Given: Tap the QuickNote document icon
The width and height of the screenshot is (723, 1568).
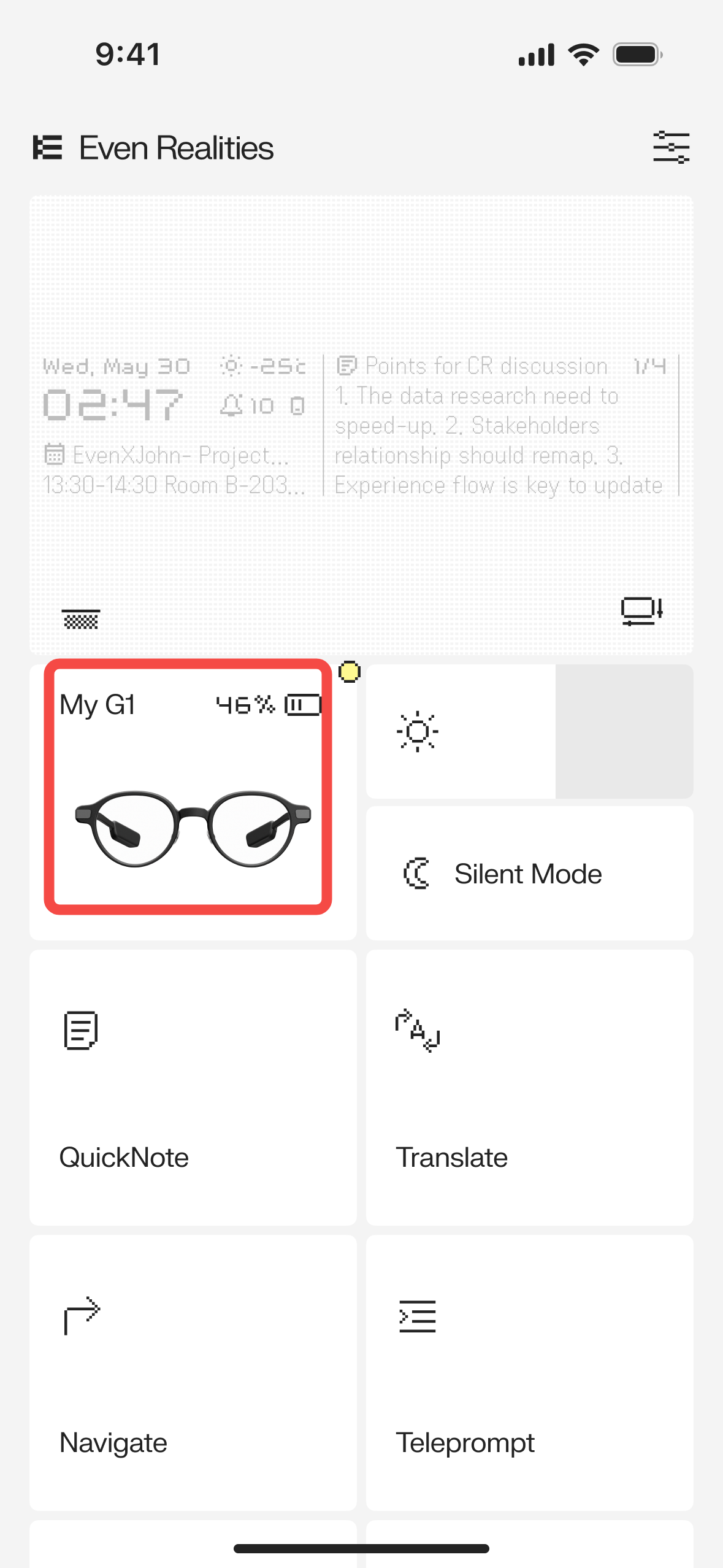Looking at the screenshot, I should tap(81, 1031).
